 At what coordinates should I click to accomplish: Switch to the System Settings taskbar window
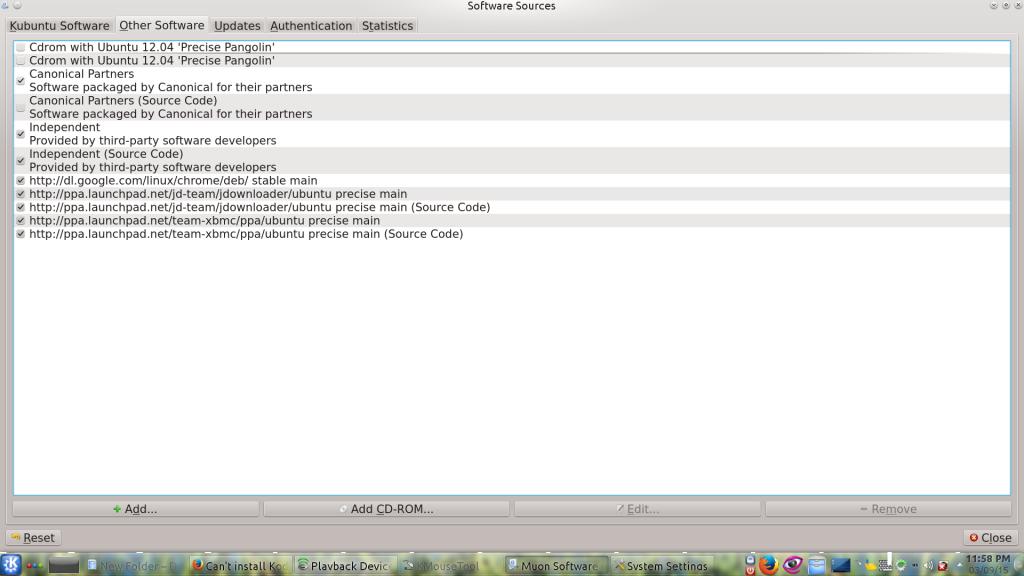[660, 566]
